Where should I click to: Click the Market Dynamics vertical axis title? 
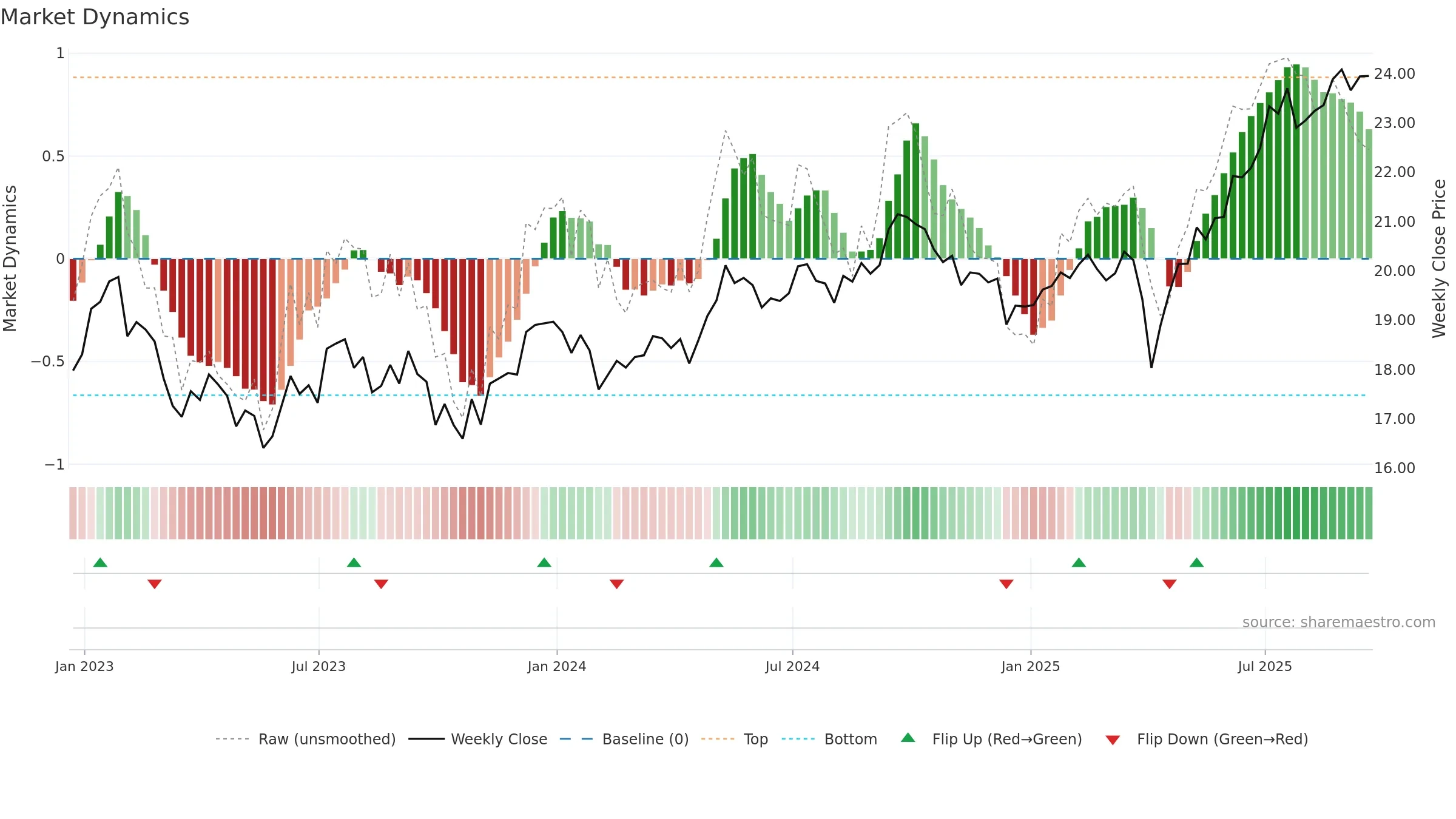(10, 258)
